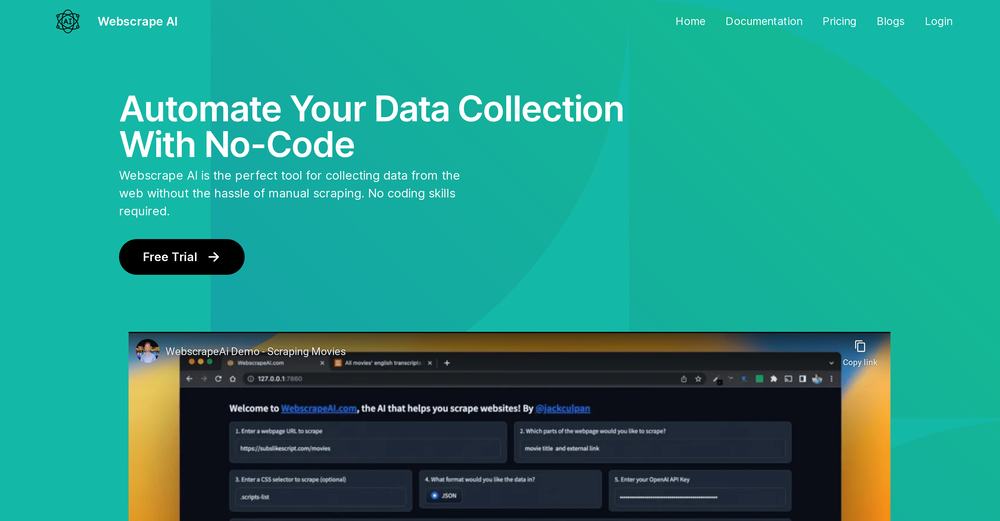Click the Webscrape AI brand name text
This screenshot has height=521, width=1000.
(138, 21)
